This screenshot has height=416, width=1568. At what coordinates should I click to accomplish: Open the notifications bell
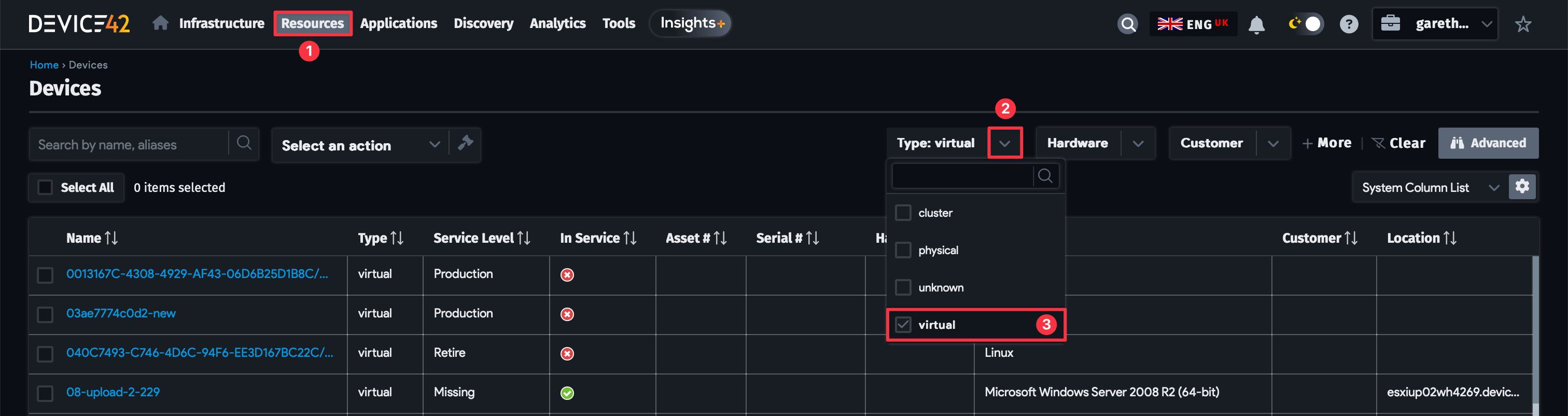click(1256, 24)
